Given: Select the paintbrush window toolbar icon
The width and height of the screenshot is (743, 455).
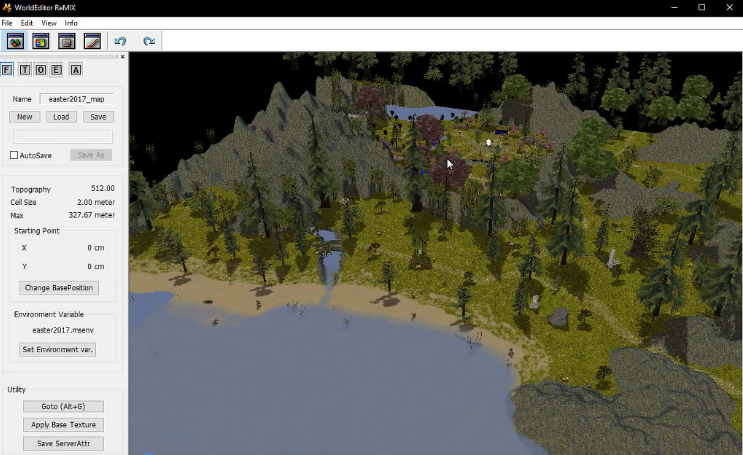Looking at the screenshot, I should pos(92,41).
